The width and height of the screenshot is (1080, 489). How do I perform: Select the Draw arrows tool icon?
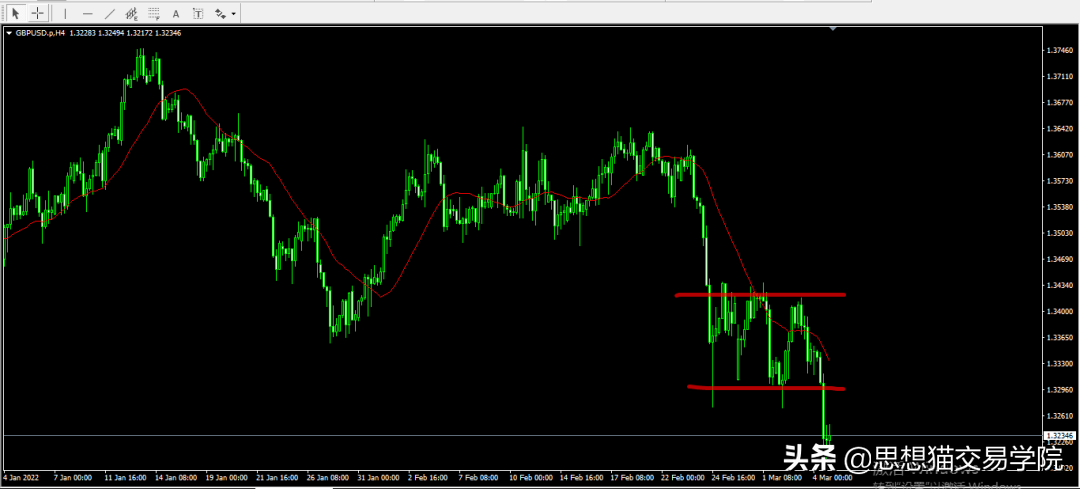[x=220, y=13]
